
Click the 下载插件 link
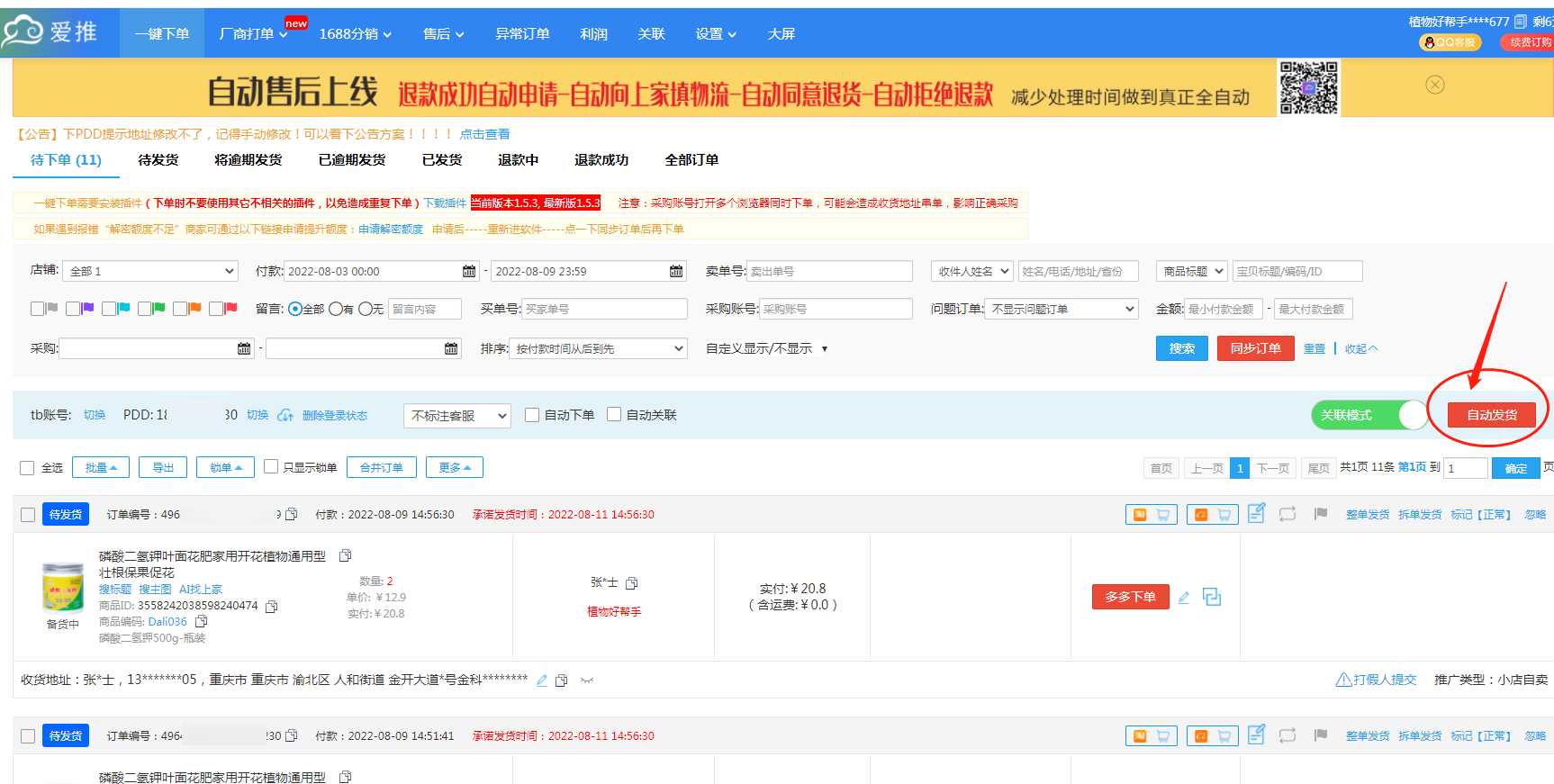[x=445, y=203]
